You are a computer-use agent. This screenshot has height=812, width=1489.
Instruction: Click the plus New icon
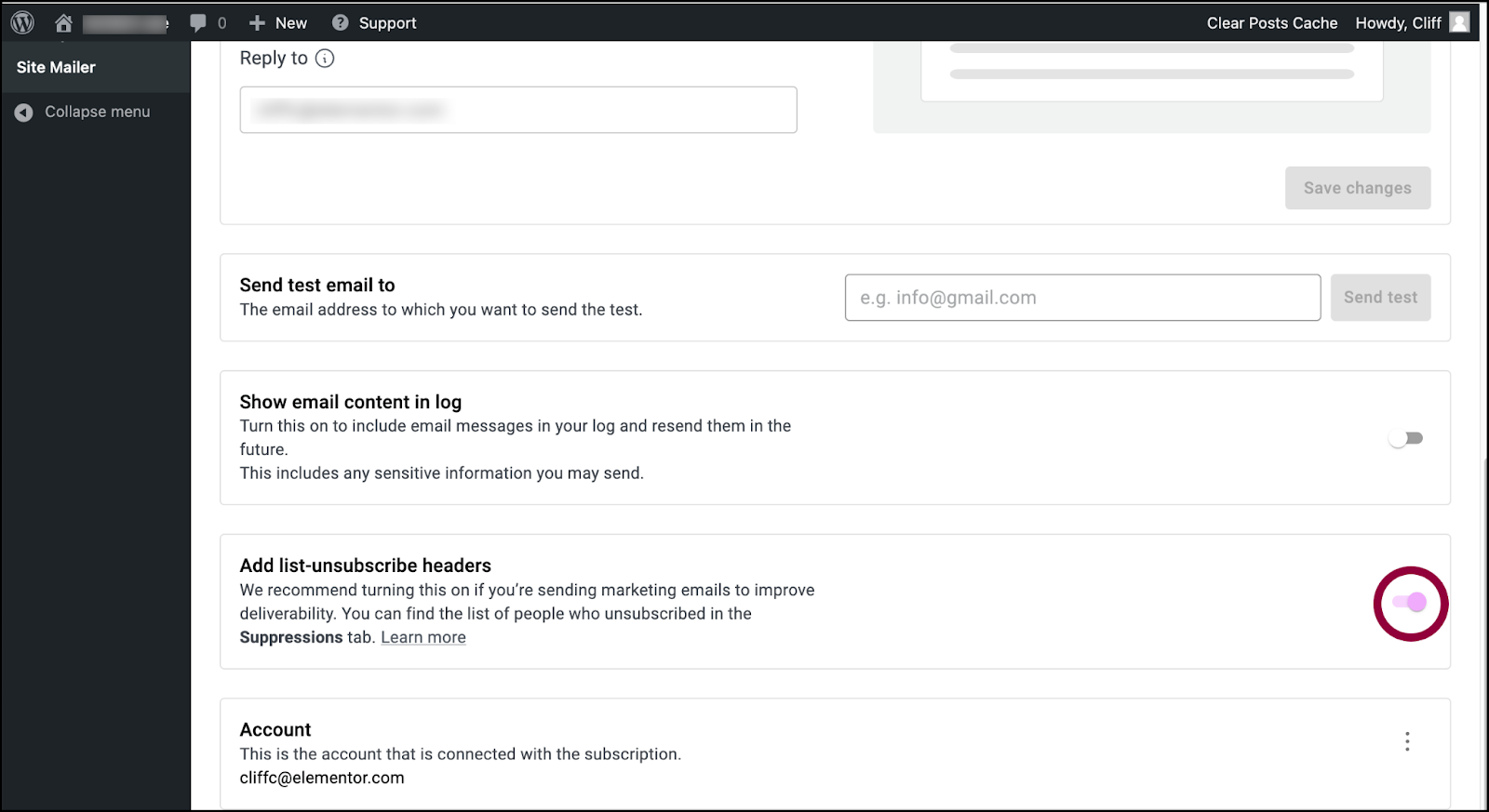click(x=257, y=23)
